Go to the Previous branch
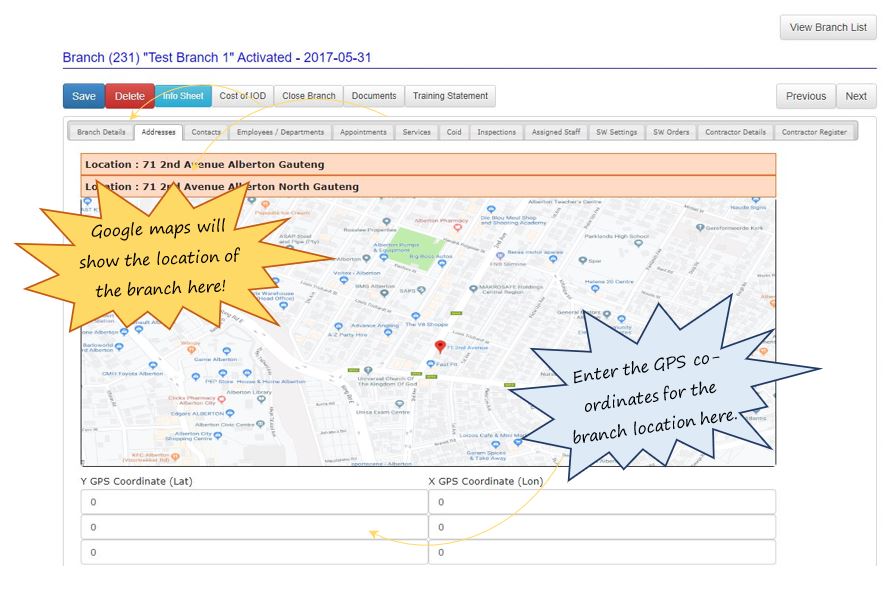 click(806, 96)
